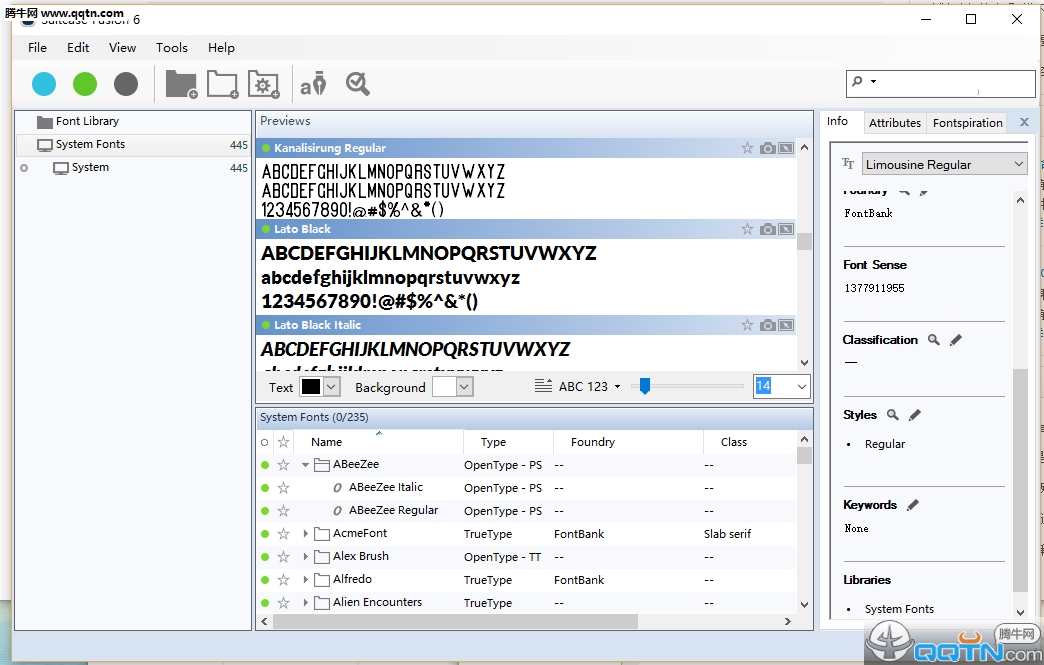Click the pen nib font tool icon

(314, 84)
